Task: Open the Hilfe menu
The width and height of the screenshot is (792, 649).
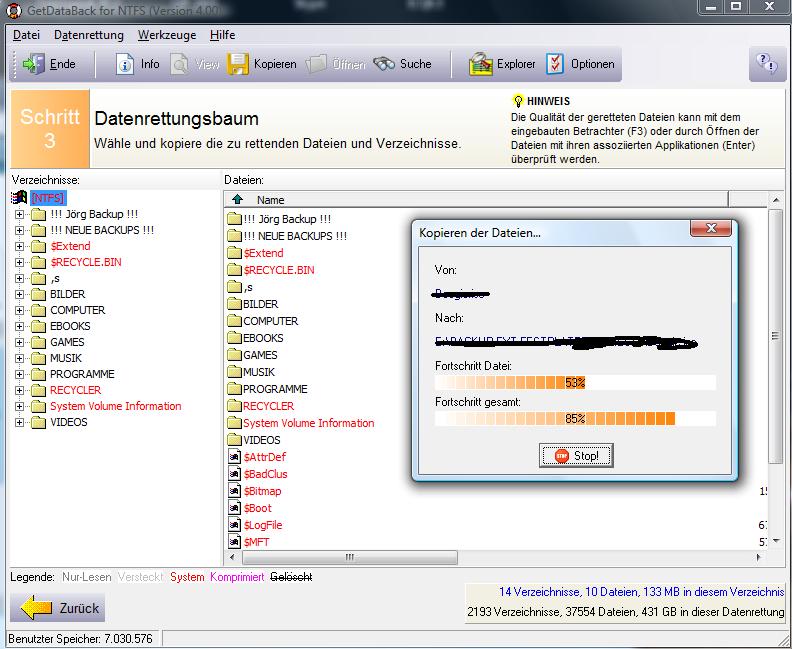Action: pos(222,35)
